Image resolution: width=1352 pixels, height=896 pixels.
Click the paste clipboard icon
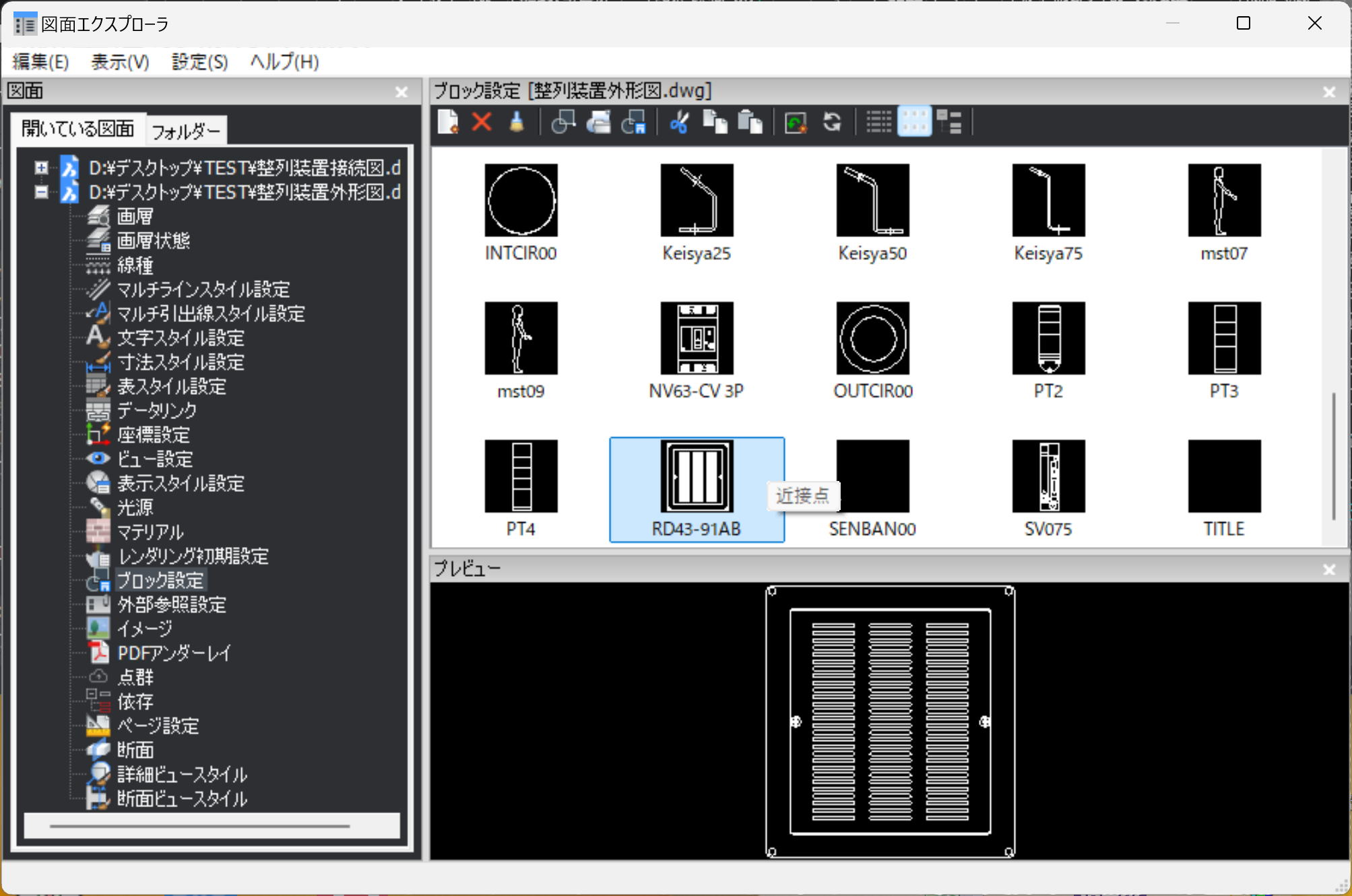click(x=749, y=123)
